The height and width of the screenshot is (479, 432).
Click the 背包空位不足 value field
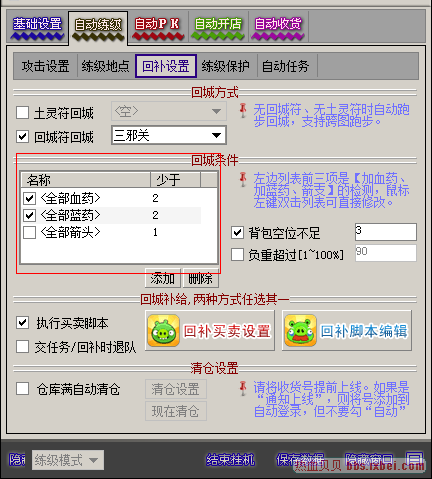[386, 232]
